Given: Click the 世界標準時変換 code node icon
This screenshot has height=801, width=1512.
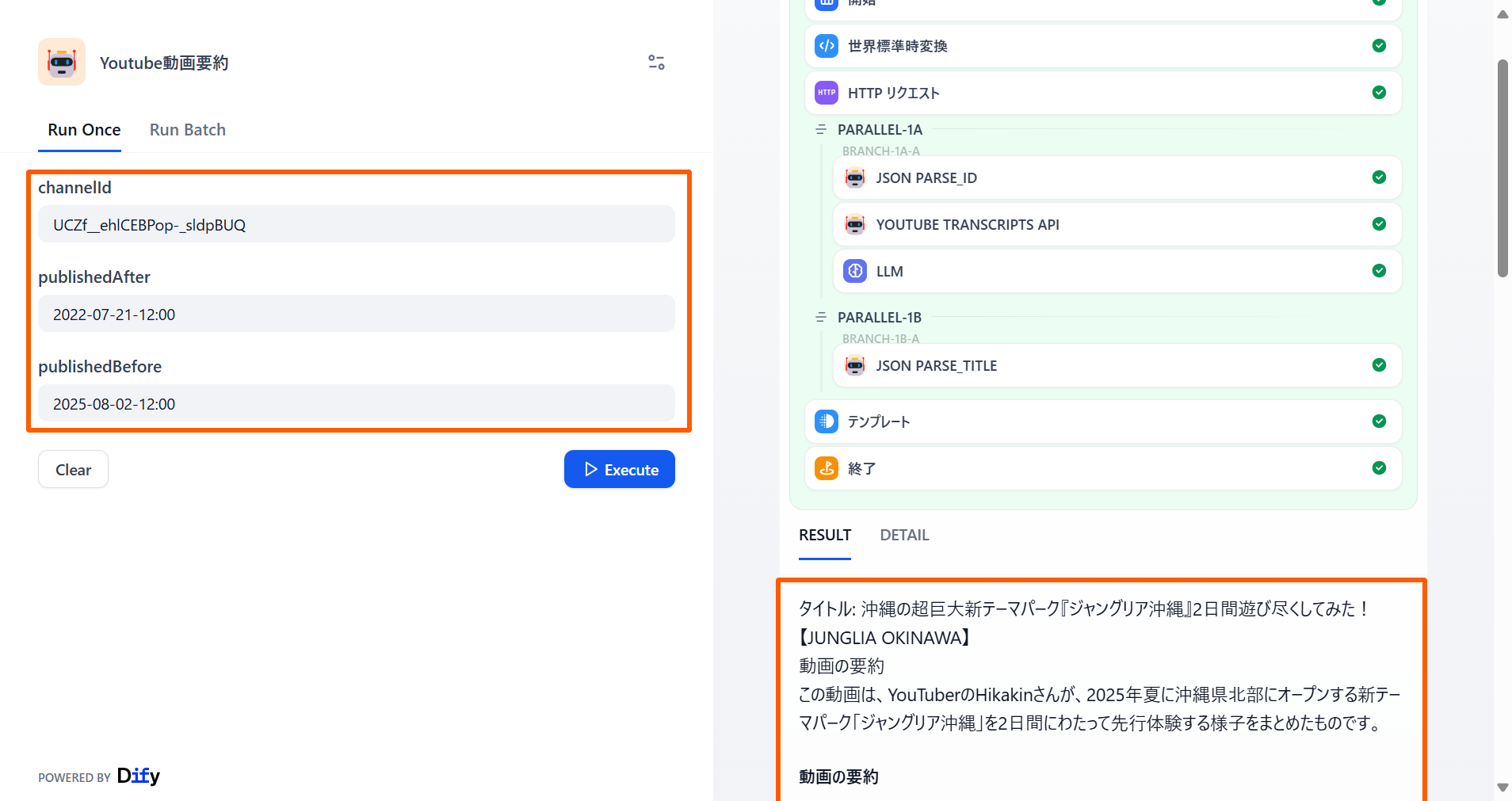Looking at the screenshot, I should [x=827, y=46].
